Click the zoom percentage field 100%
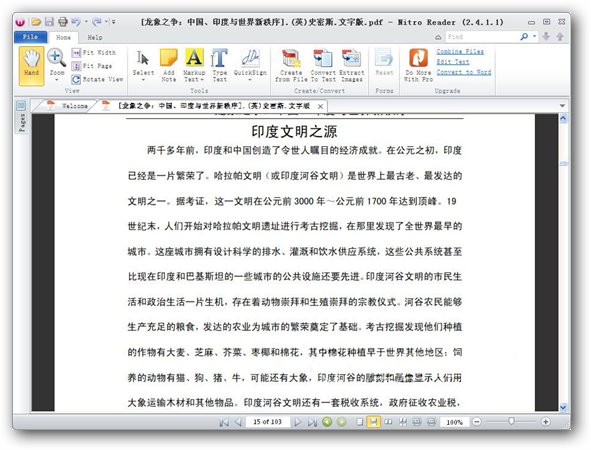 [x=454, y=422]
